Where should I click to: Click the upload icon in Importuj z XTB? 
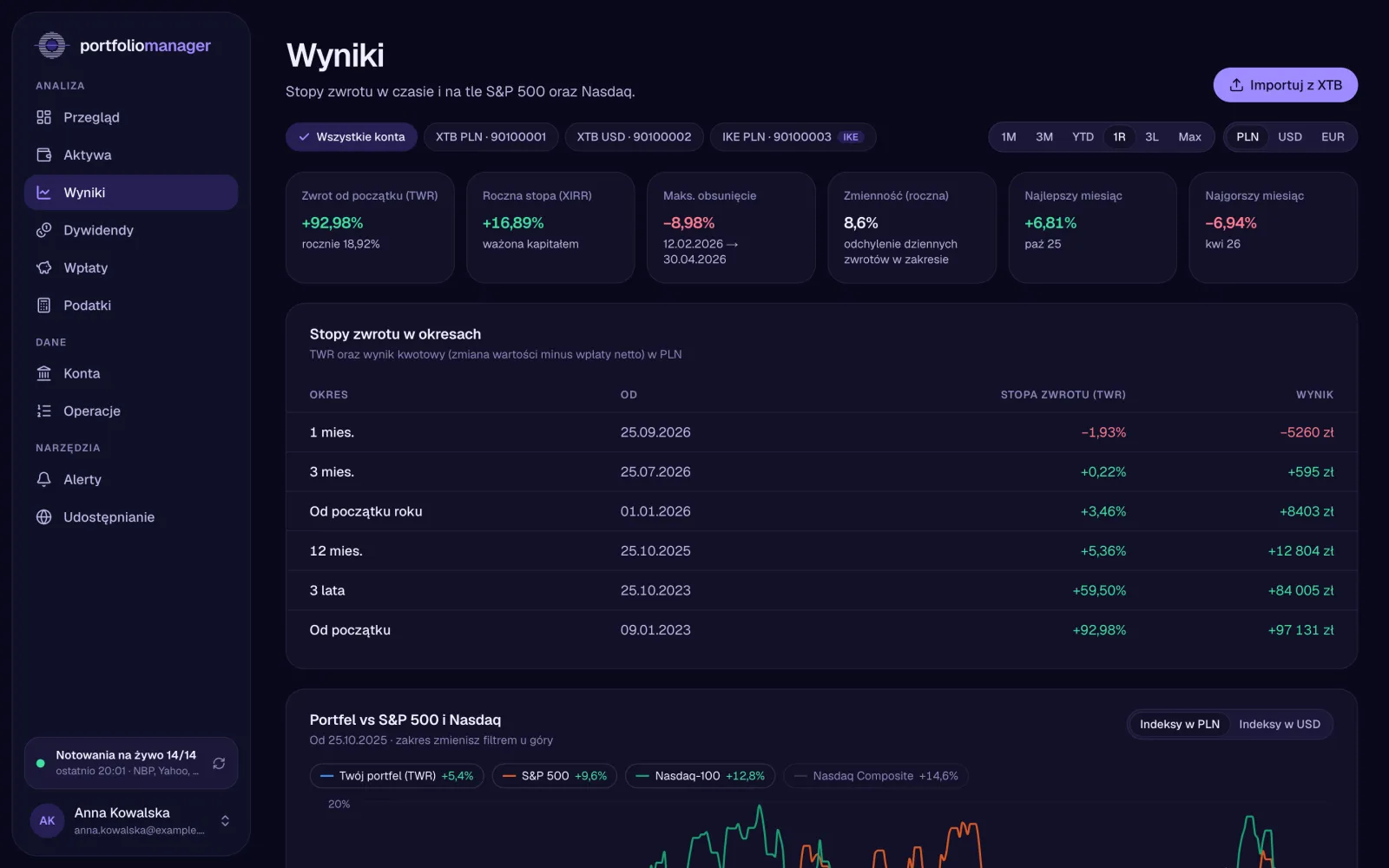tap(1236, 85)
